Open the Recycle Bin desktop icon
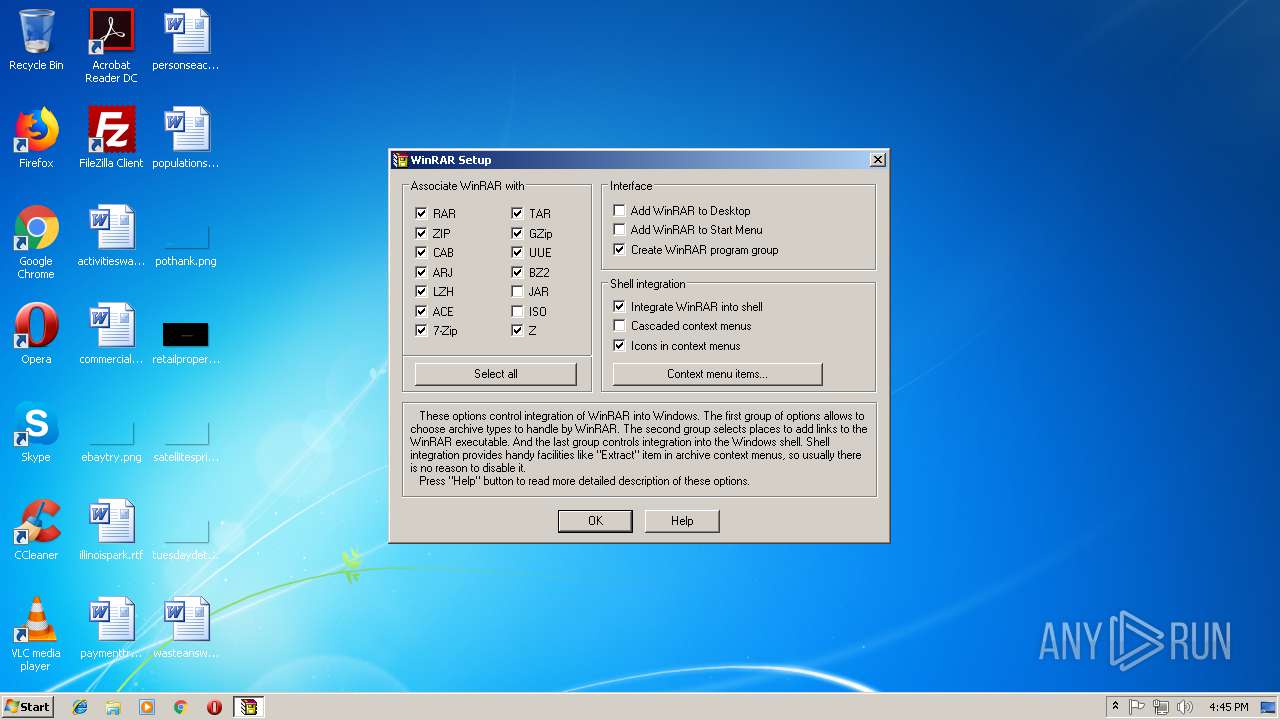This screenshot has width=1280, height=720. 36,40
